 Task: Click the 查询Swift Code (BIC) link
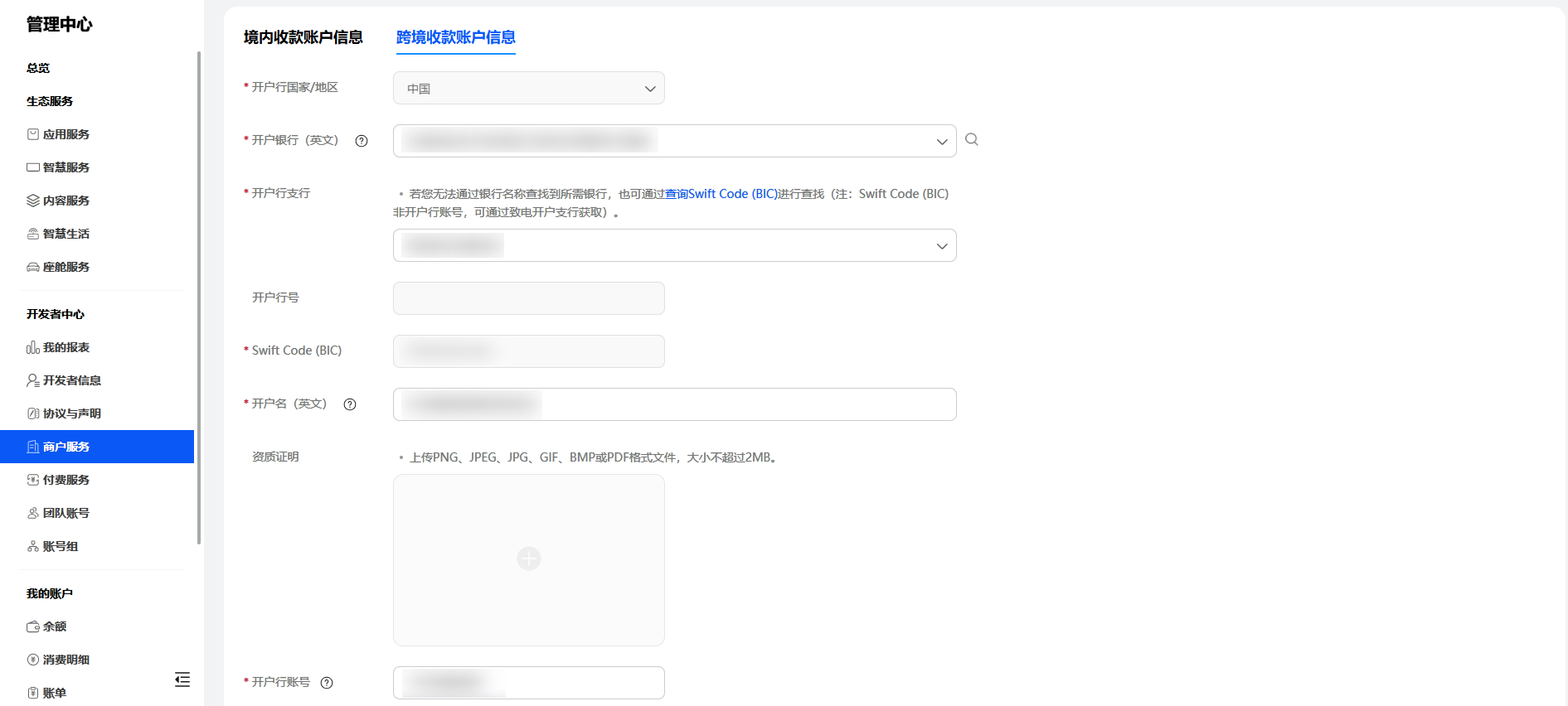(x=721, y=194)
